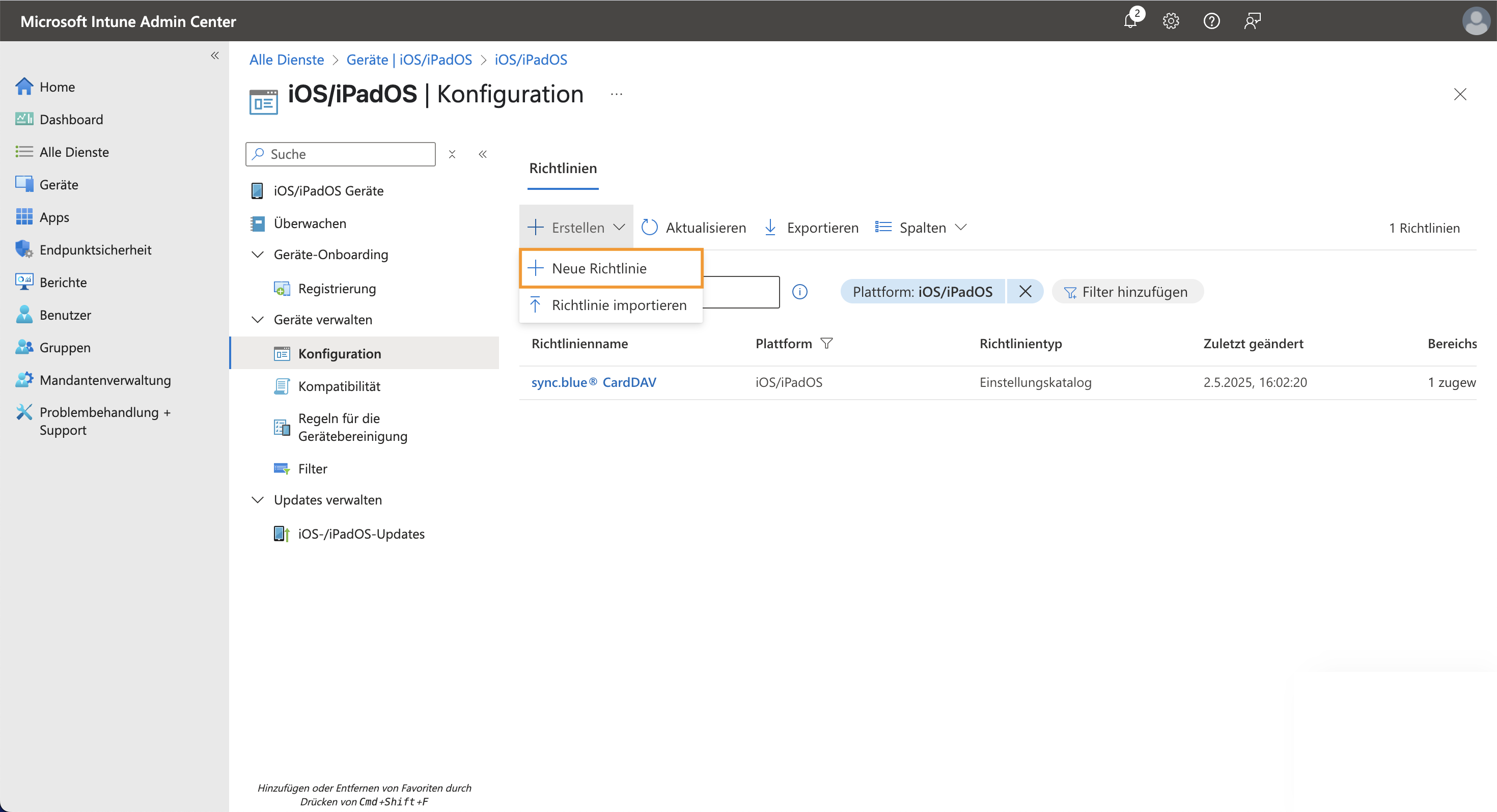Open Alle Dienste in sidebar
1497x812 pixels.
[x=62, y=152]
